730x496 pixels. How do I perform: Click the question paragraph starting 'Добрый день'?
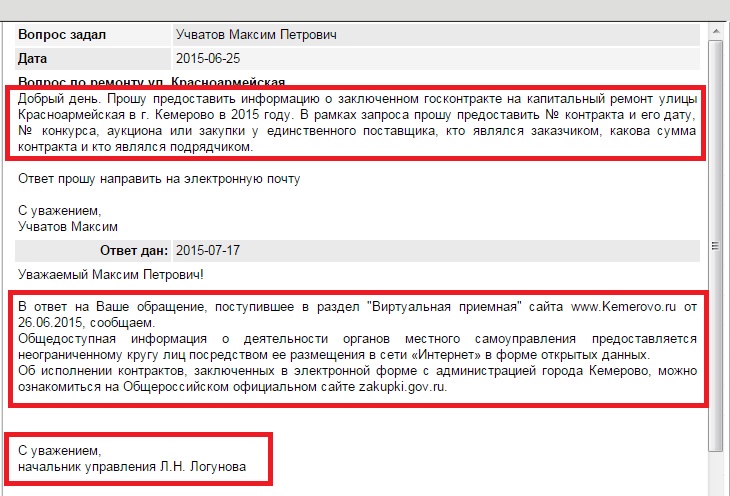[357, 123]
